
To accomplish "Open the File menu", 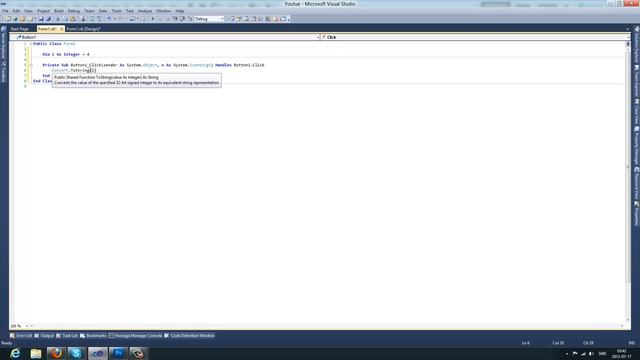I will (5, 11).
